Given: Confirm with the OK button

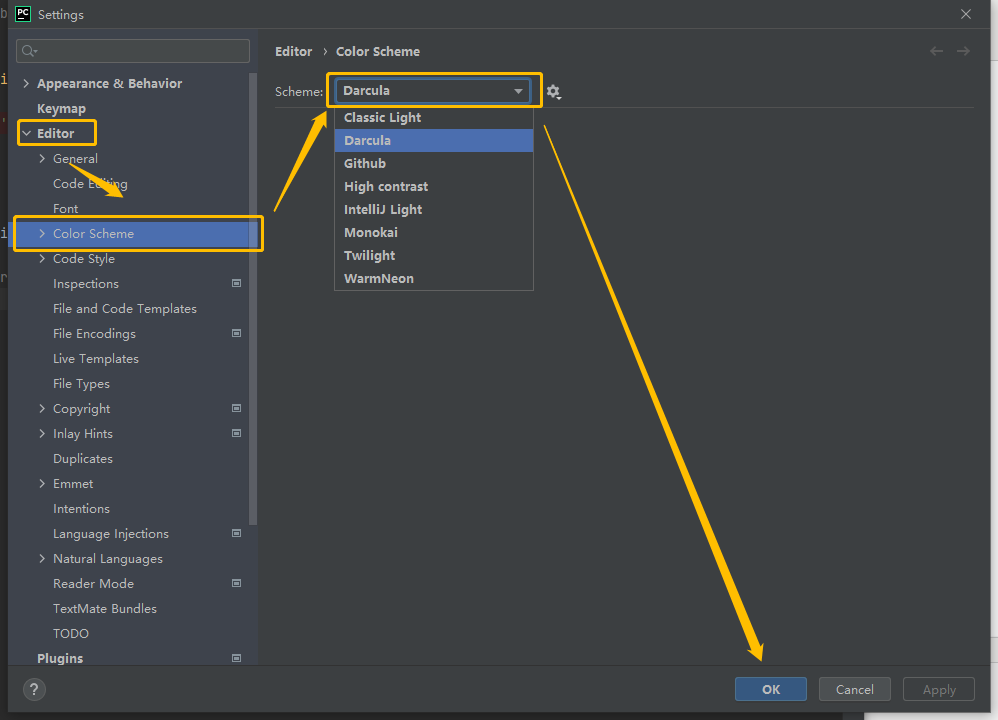Looking at the screenshot, I should pyautogui.click(x=771, y=689).
